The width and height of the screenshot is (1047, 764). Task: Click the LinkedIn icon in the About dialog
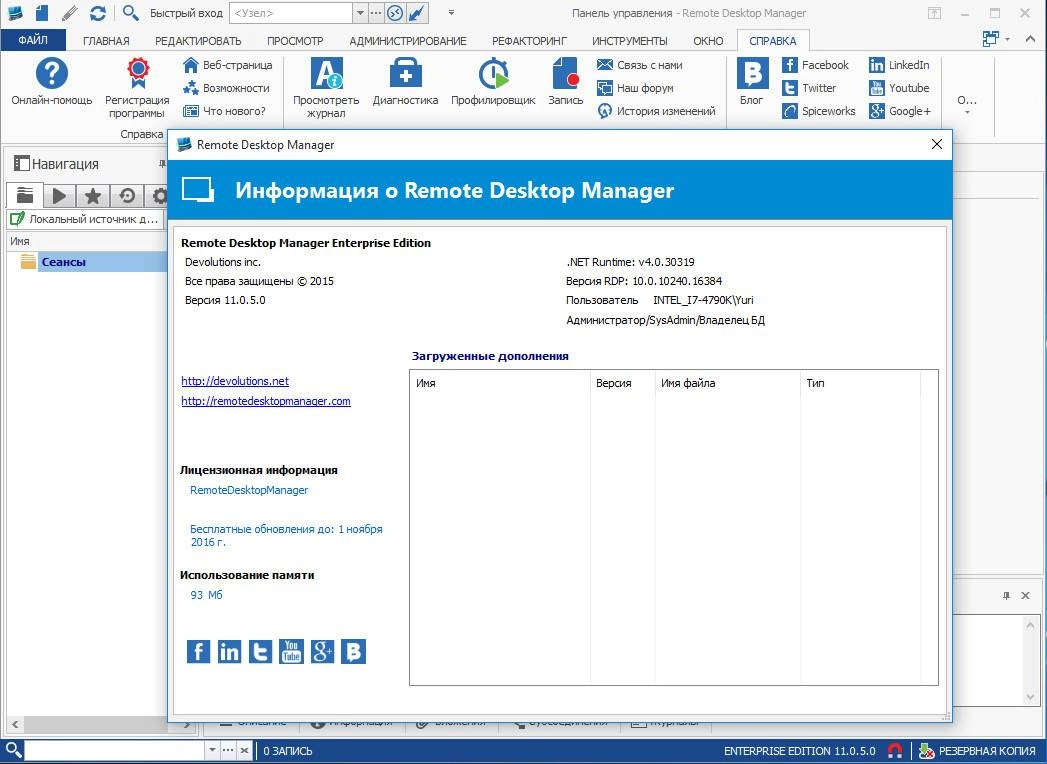point(229,651)
